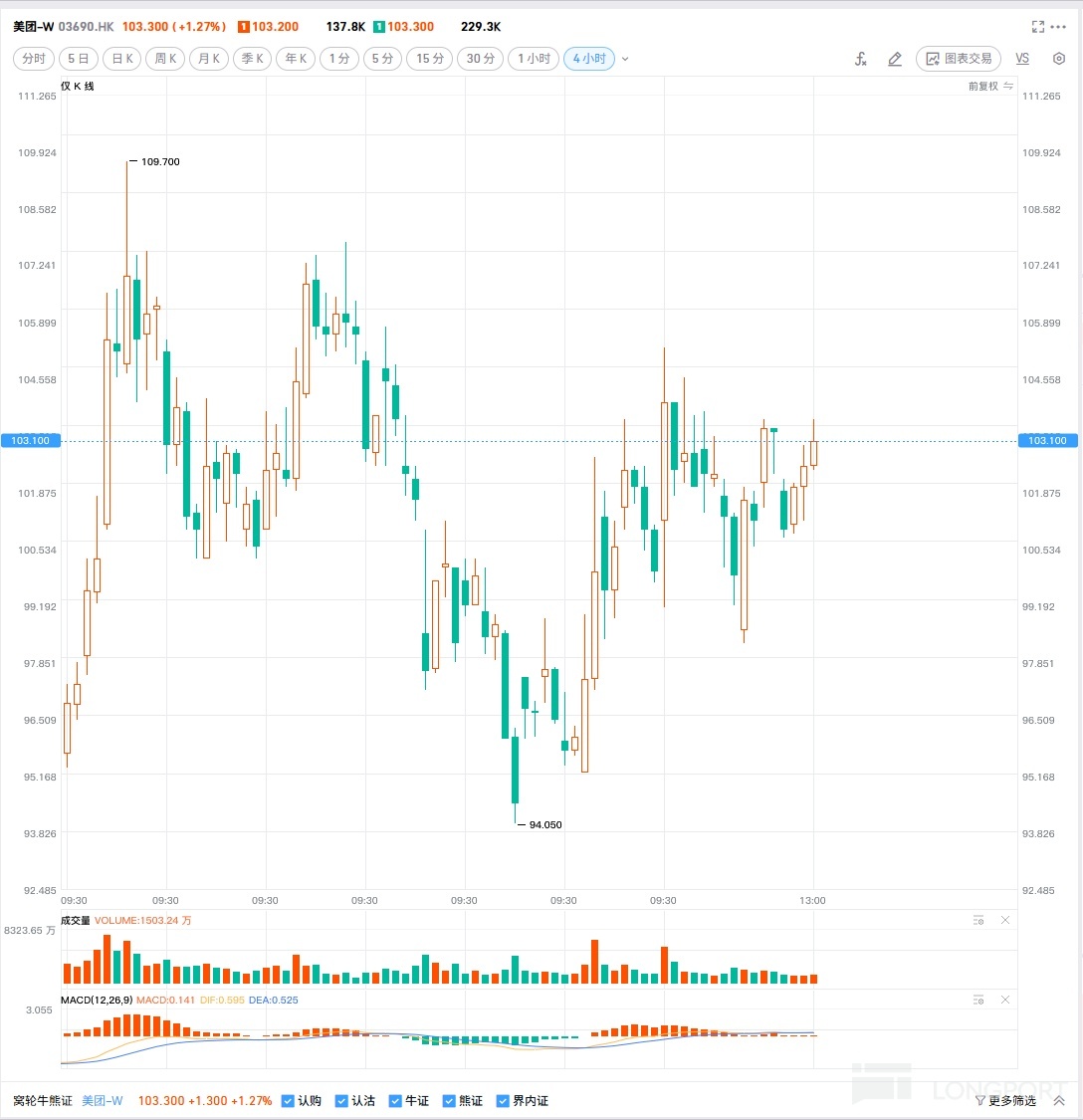Screen dimensions: 1083x1120
Task: Open 图表交易 chart trading
Action: [959, 59]
